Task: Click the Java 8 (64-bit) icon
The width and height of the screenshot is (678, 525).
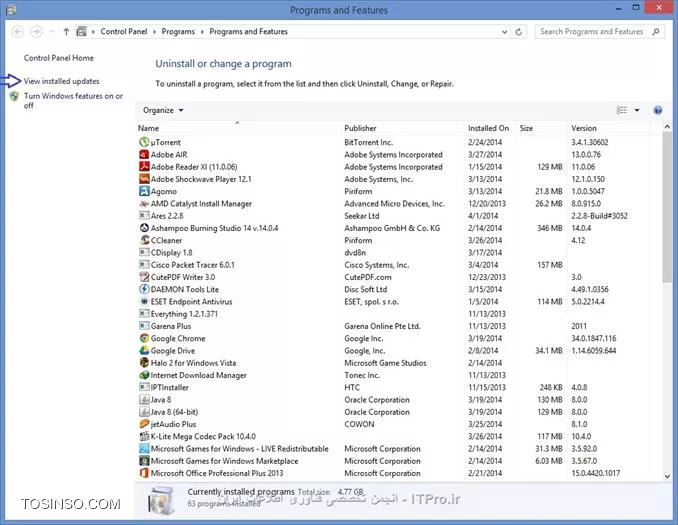Action: [x=144, y=412]
